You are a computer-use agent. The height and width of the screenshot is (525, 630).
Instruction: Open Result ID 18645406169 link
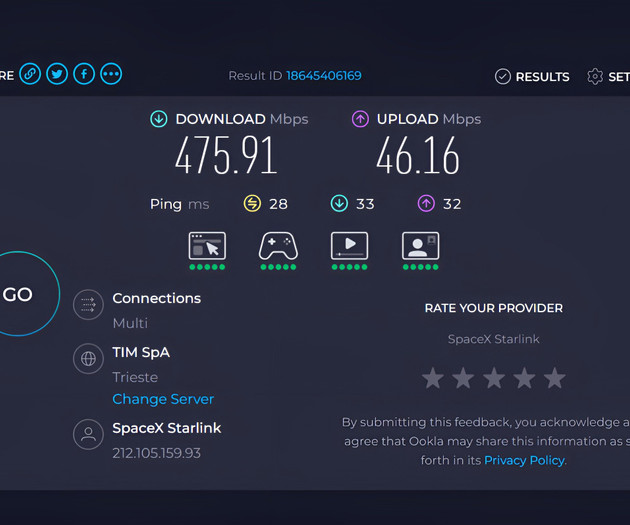(x=324, y=76)
